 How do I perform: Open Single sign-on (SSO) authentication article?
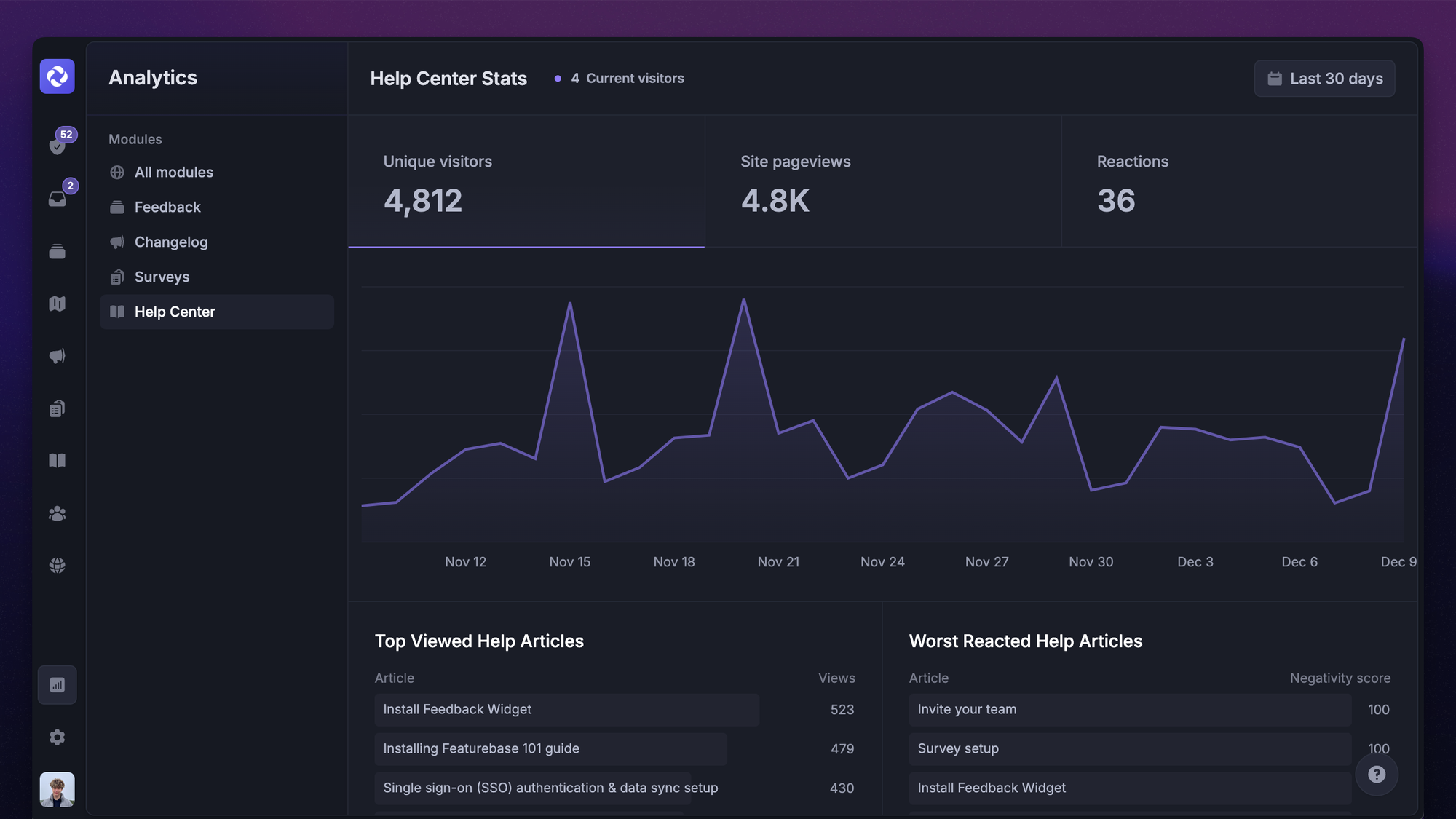550,788
